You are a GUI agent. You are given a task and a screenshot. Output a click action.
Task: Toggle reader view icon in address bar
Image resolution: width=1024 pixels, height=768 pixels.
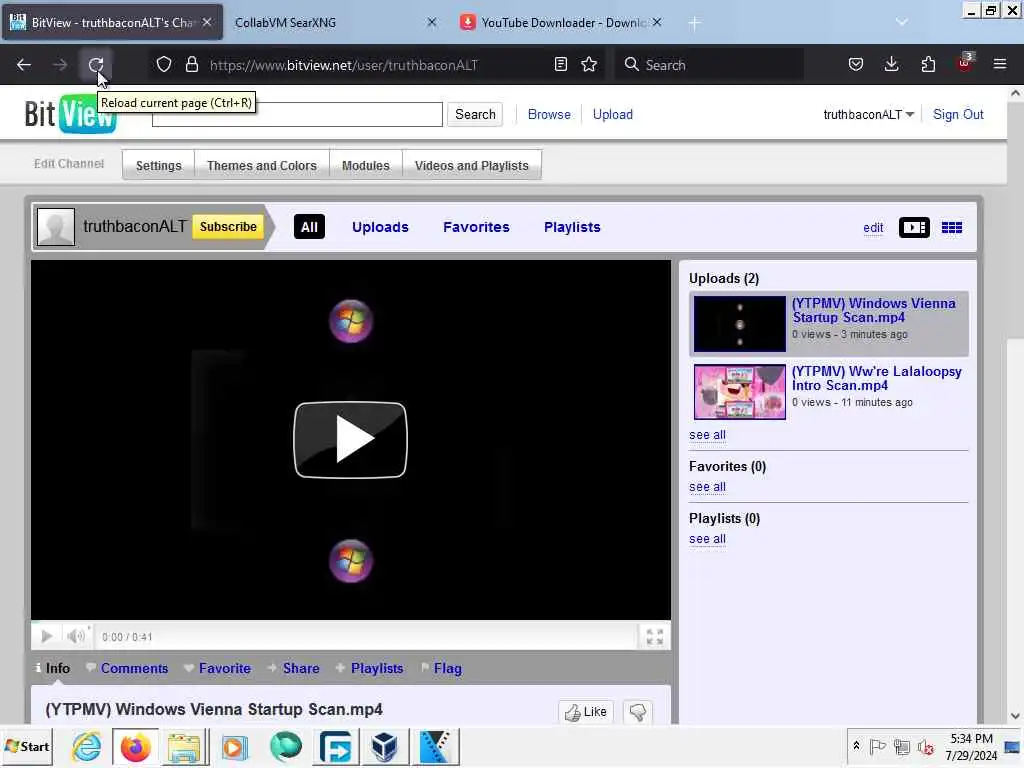coord(560,65)
